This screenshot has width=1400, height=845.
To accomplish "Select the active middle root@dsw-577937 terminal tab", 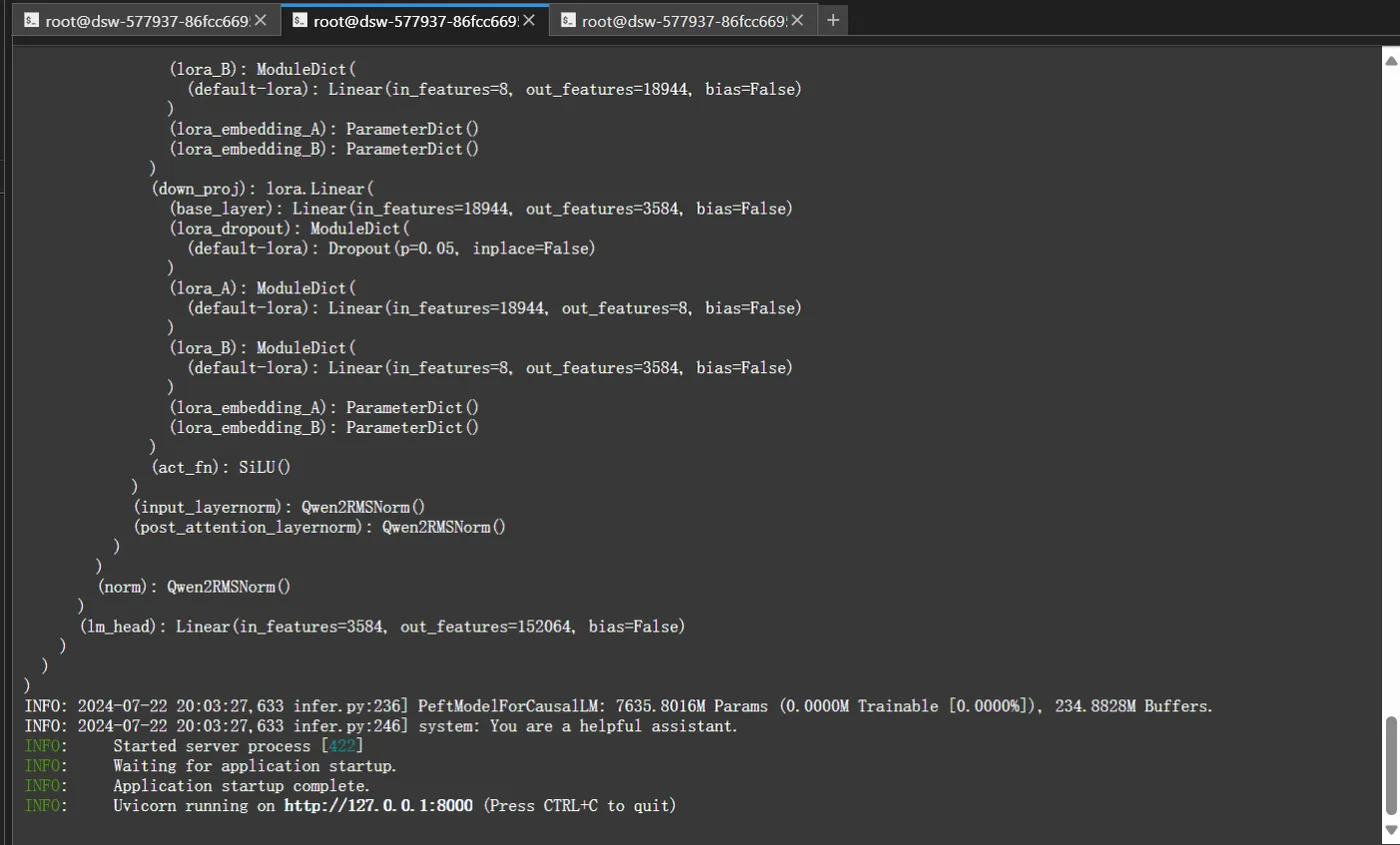I will 414,20.
